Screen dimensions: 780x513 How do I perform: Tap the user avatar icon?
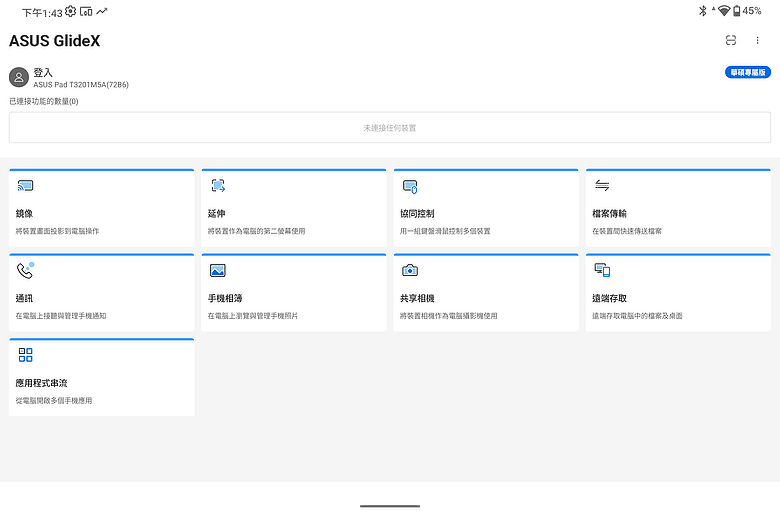tap(19, 77)
